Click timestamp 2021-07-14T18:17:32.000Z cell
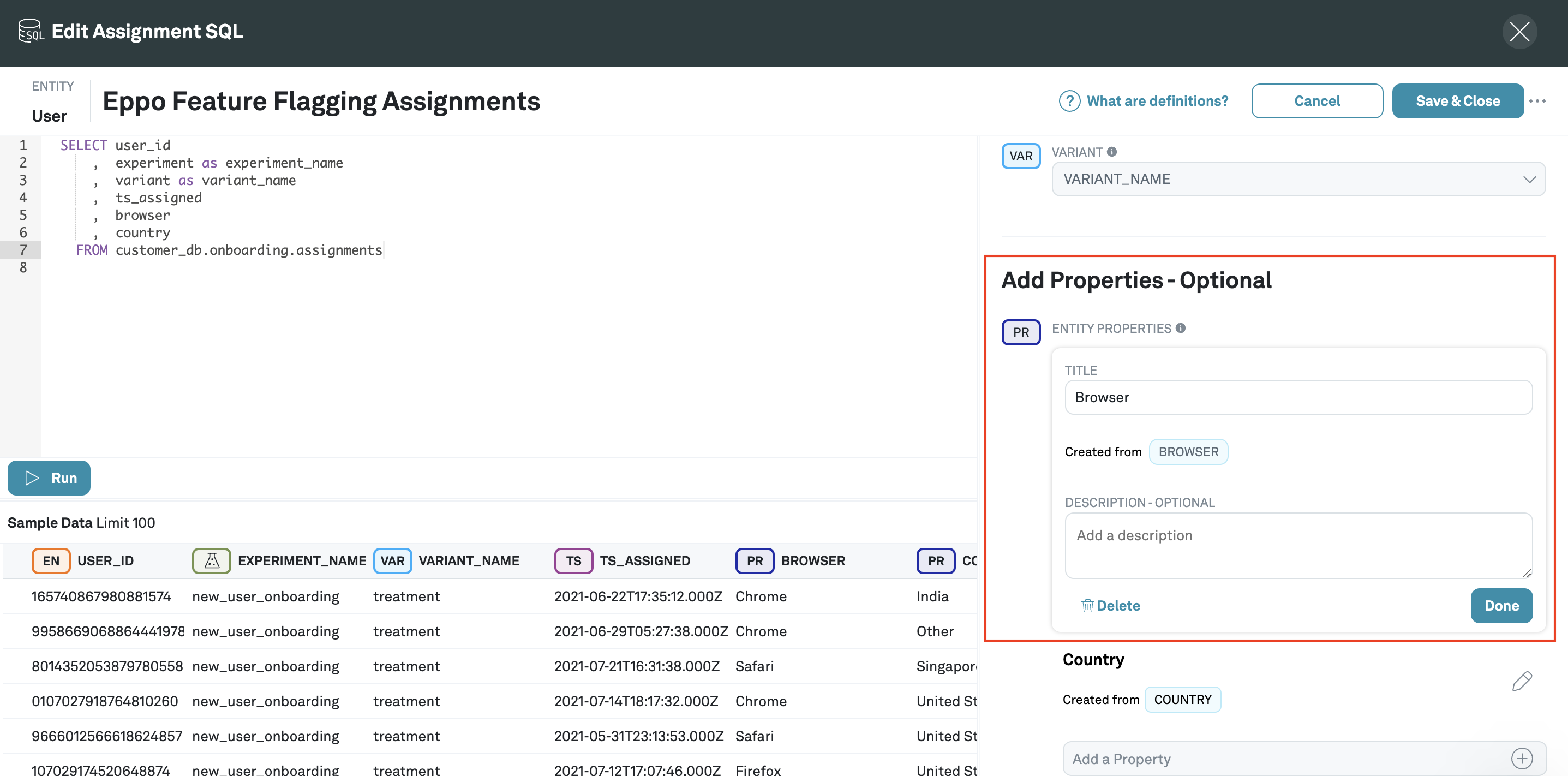1568x776 pixels. 636,701
